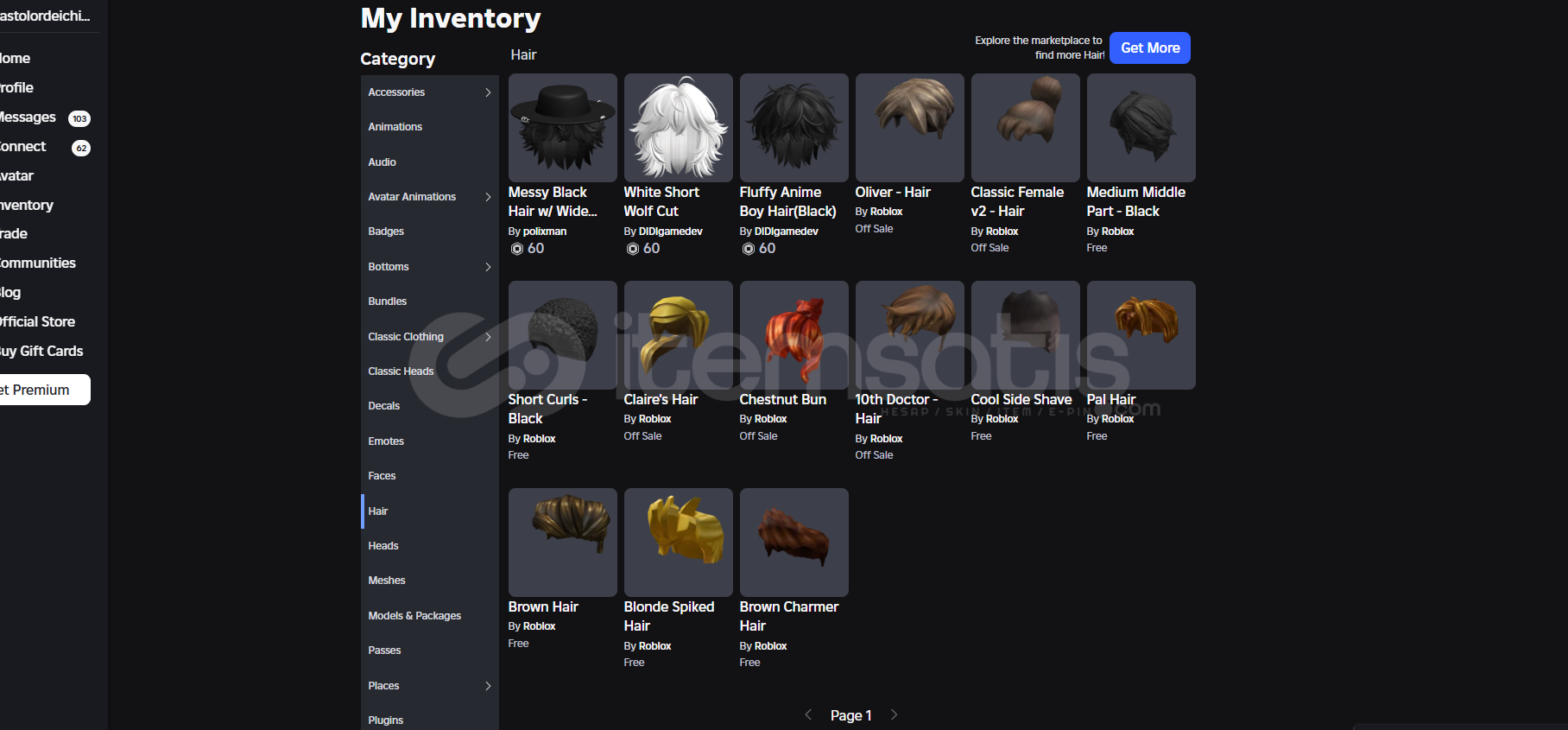Expand the Bottoms category chevron
This screenshot has height=730, width=1568.
click(488, 267)
